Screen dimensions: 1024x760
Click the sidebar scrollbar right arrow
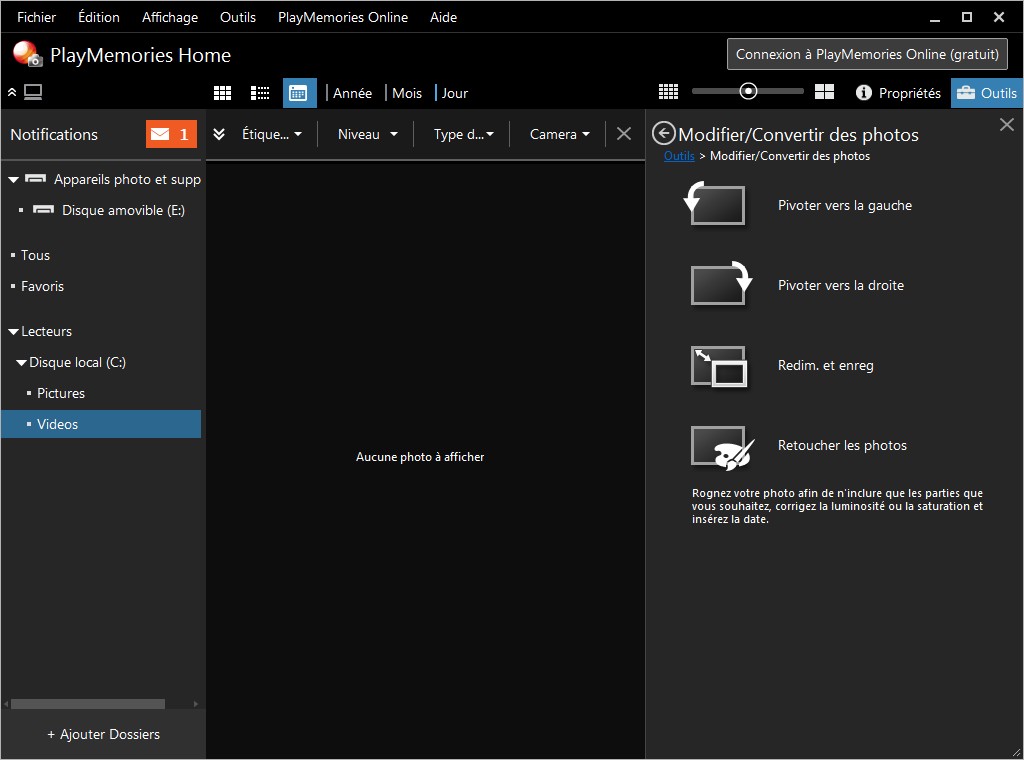[195, 704]
